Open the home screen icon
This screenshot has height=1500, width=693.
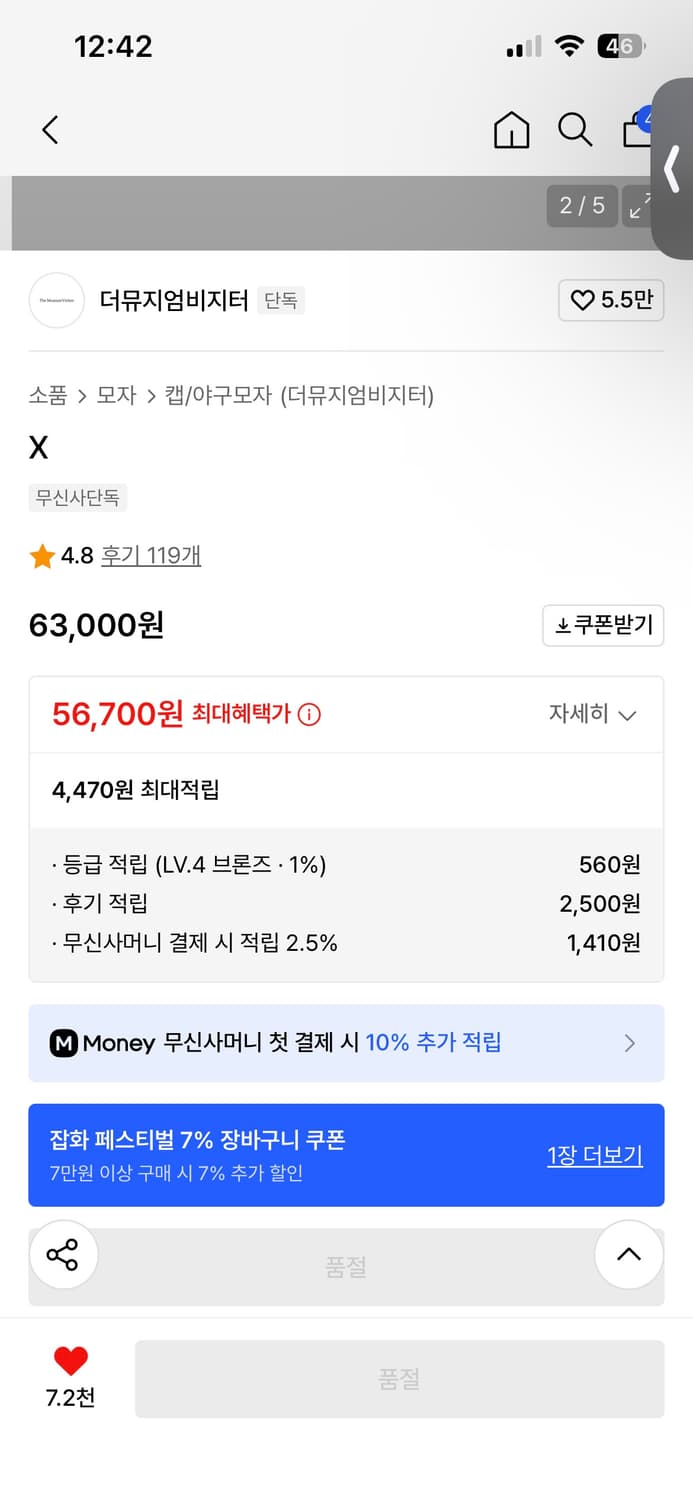click(511, 130)
